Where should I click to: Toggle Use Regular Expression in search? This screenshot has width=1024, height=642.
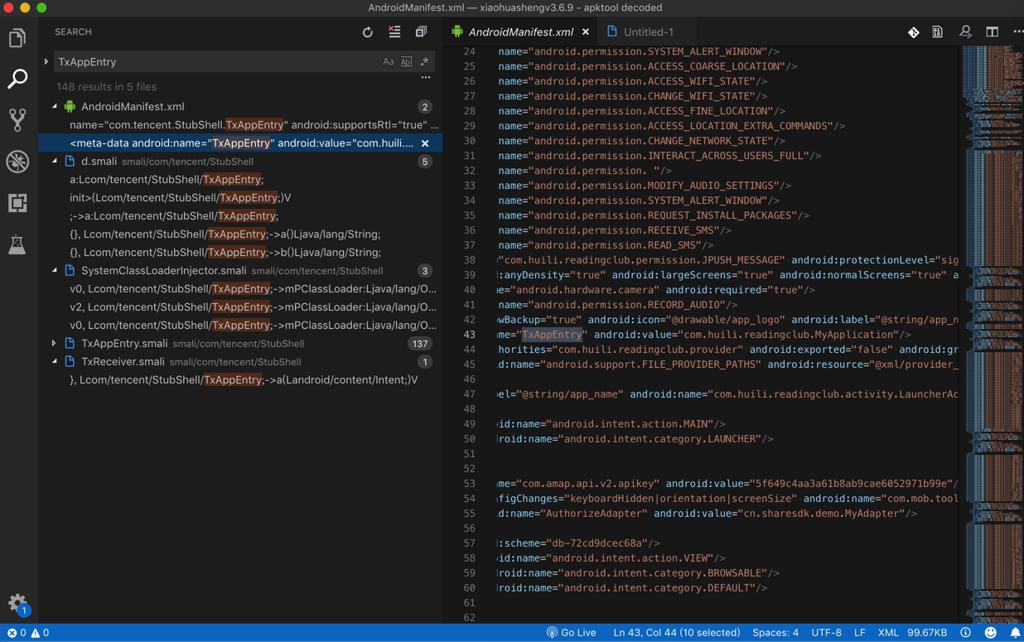[424, 62]
